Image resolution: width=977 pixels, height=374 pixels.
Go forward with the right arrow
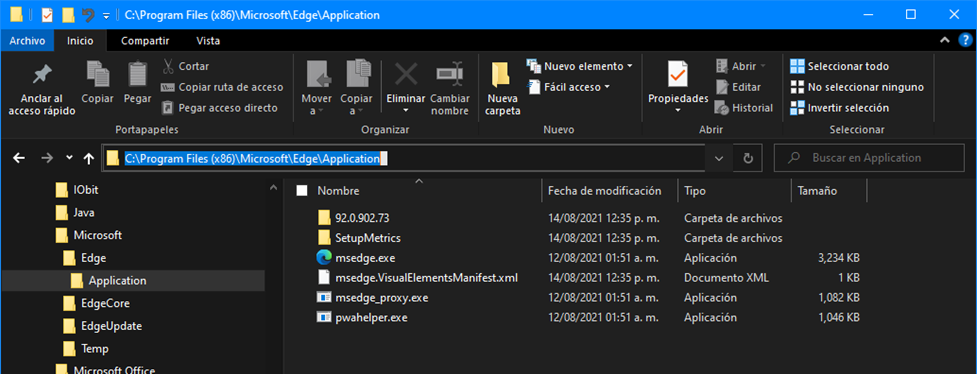click(x=47, y=158)
